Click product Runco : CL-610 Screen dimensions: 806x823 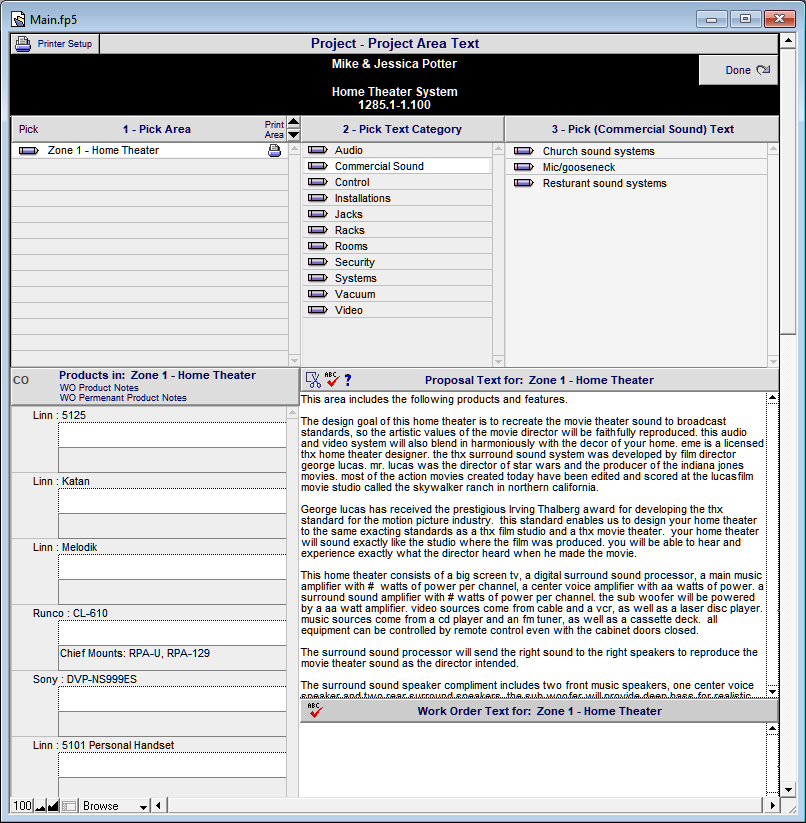pyautogui.click(x=70, y=613)
